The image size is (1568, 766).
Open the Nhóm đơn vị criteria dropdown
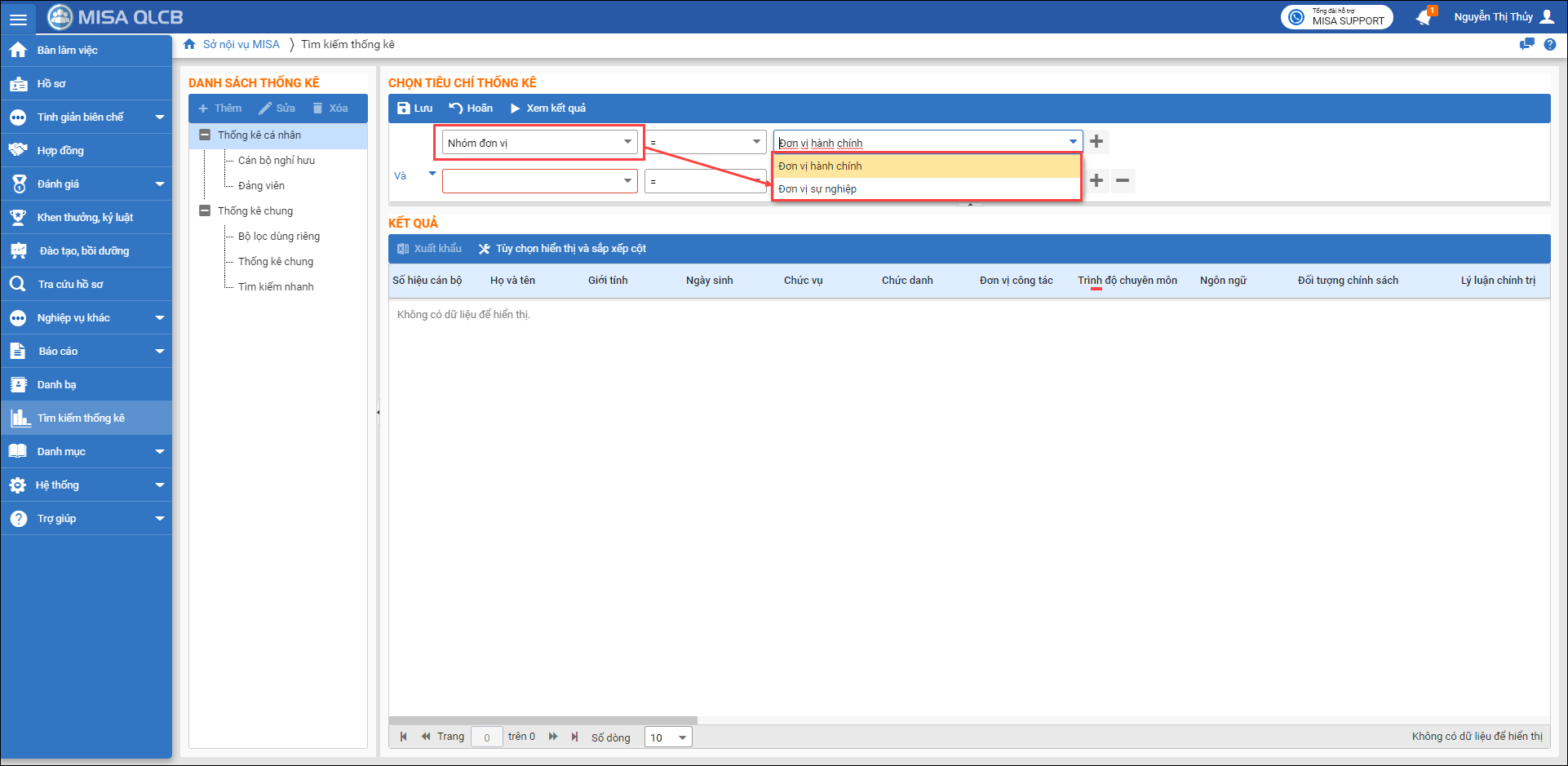click(538, 143)
